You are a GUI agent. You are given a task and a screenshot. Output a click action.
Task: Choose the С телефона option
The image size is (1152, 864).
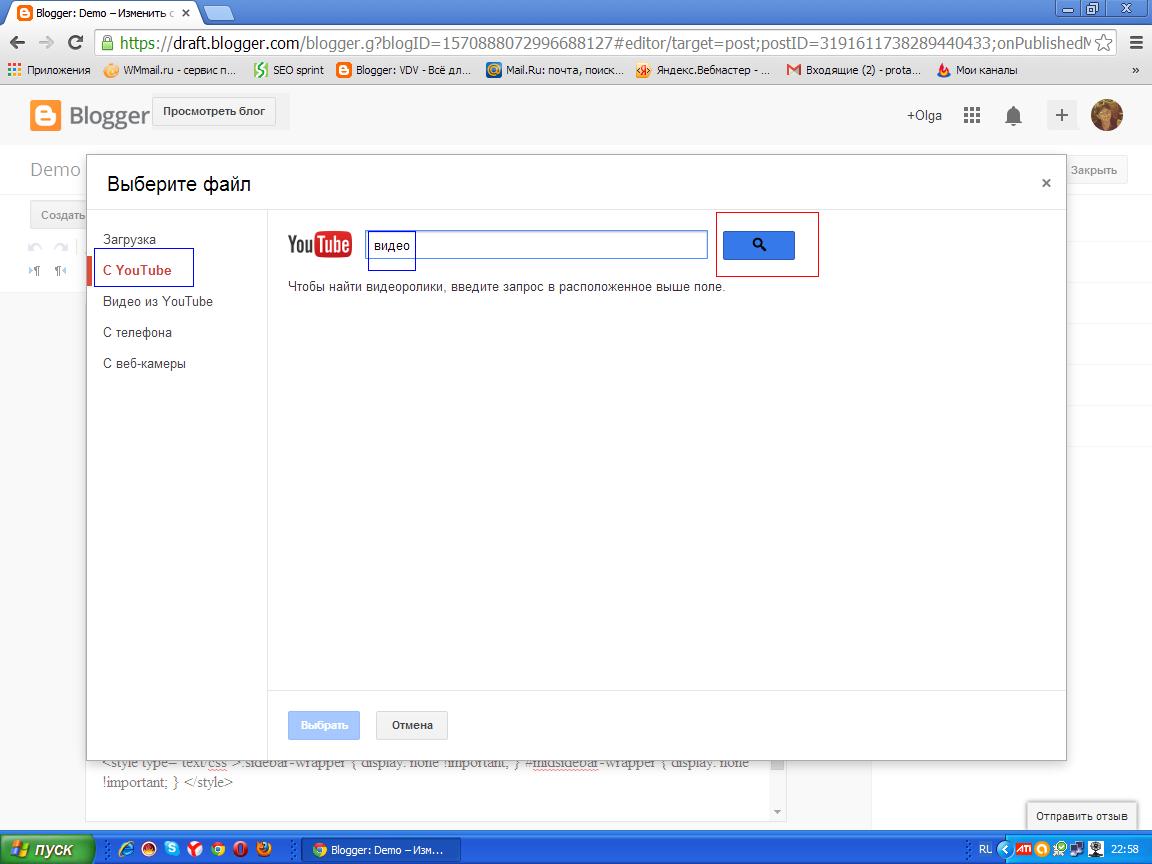(137, 332)
